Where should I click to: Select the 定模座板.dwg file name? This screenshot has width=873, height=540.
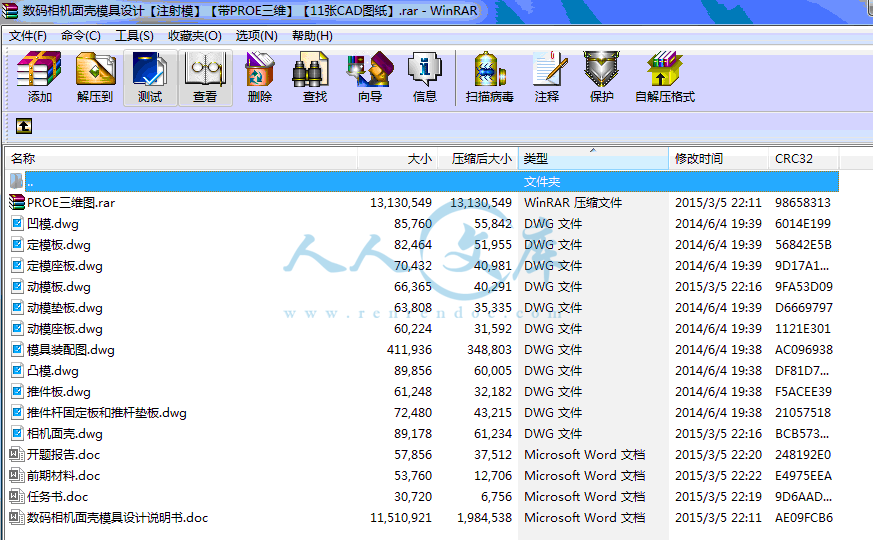(65, 266)
